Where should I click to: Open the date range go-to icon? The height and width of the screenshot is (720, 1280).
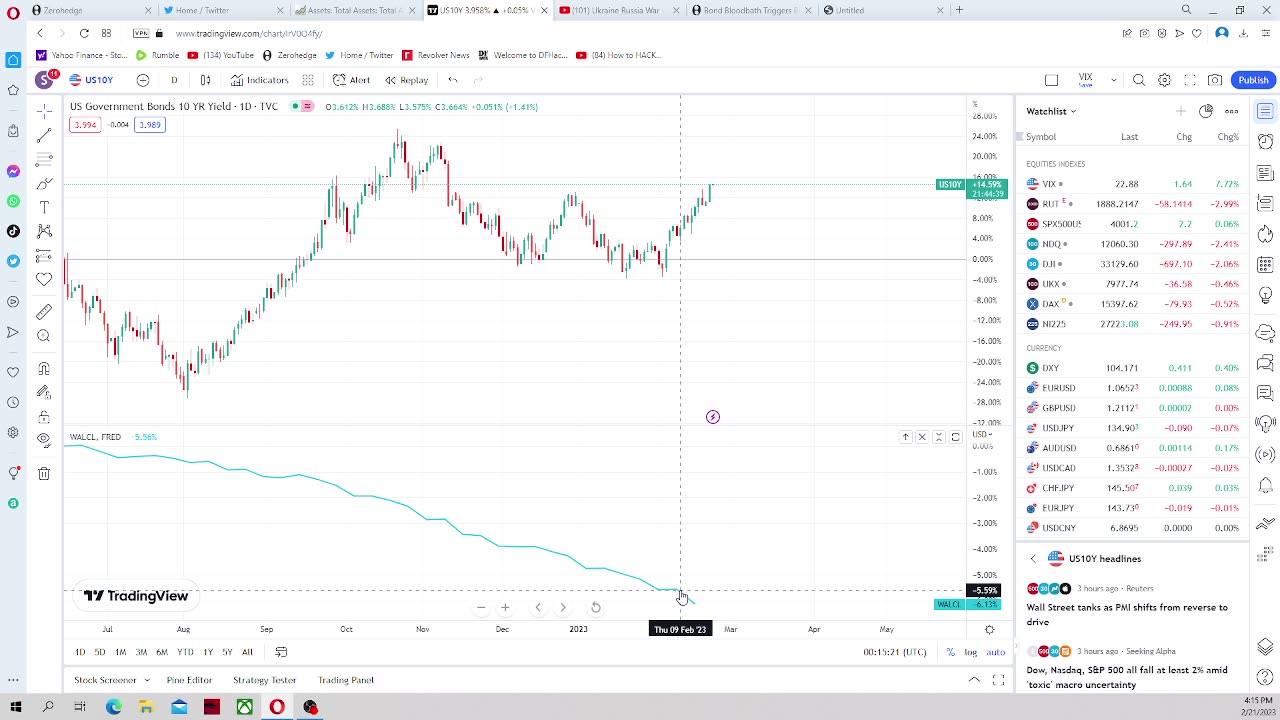coord(281,652)
